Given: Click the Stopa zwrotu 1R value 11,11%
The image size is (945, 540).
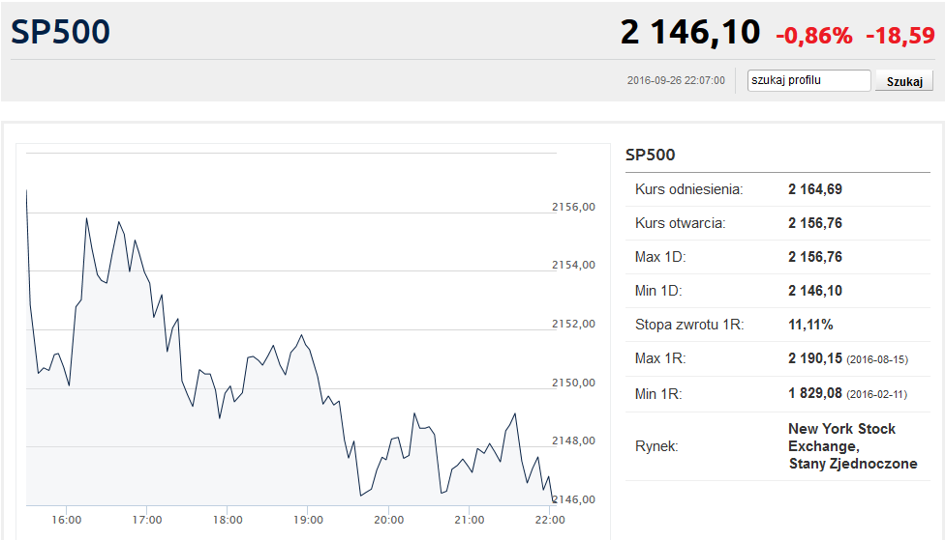Looking at the screenshot, I should [x=811, y=324].
